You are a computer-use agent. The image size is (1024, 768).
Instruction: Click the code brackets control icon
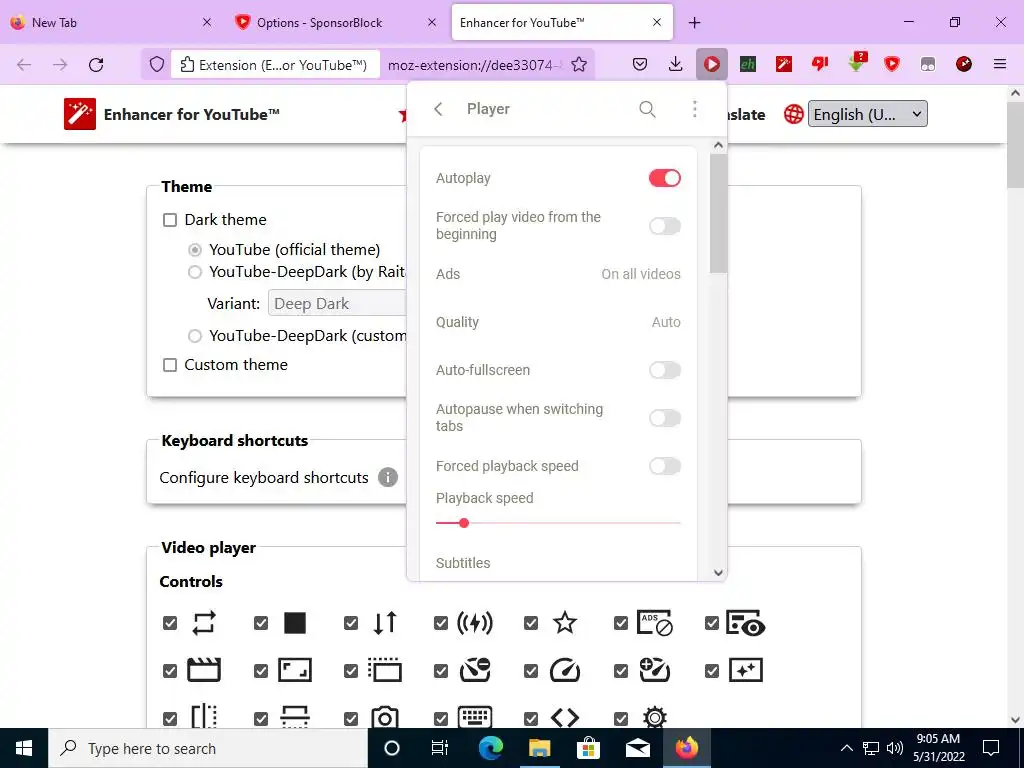[565, 718]
